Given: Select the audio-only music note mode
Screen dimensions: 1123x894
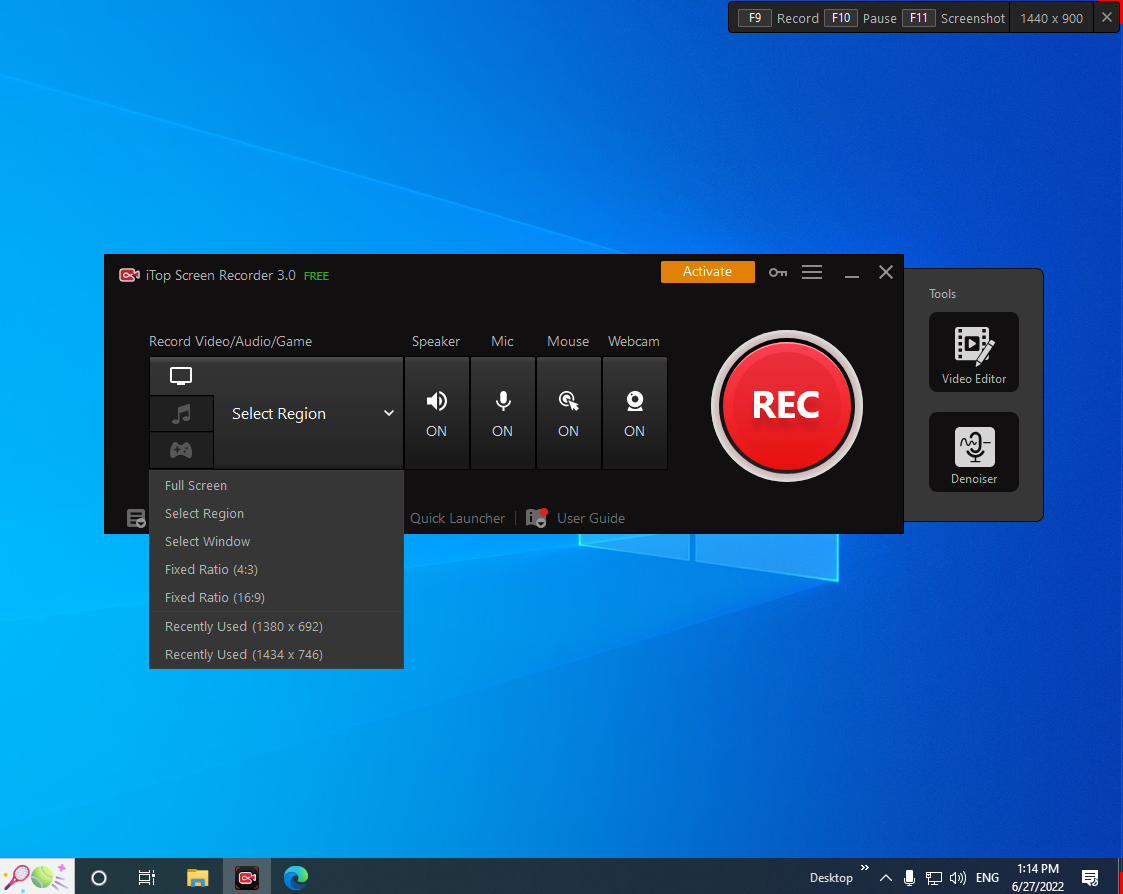Looking at the screenshot, I should (x=181, y=413).
